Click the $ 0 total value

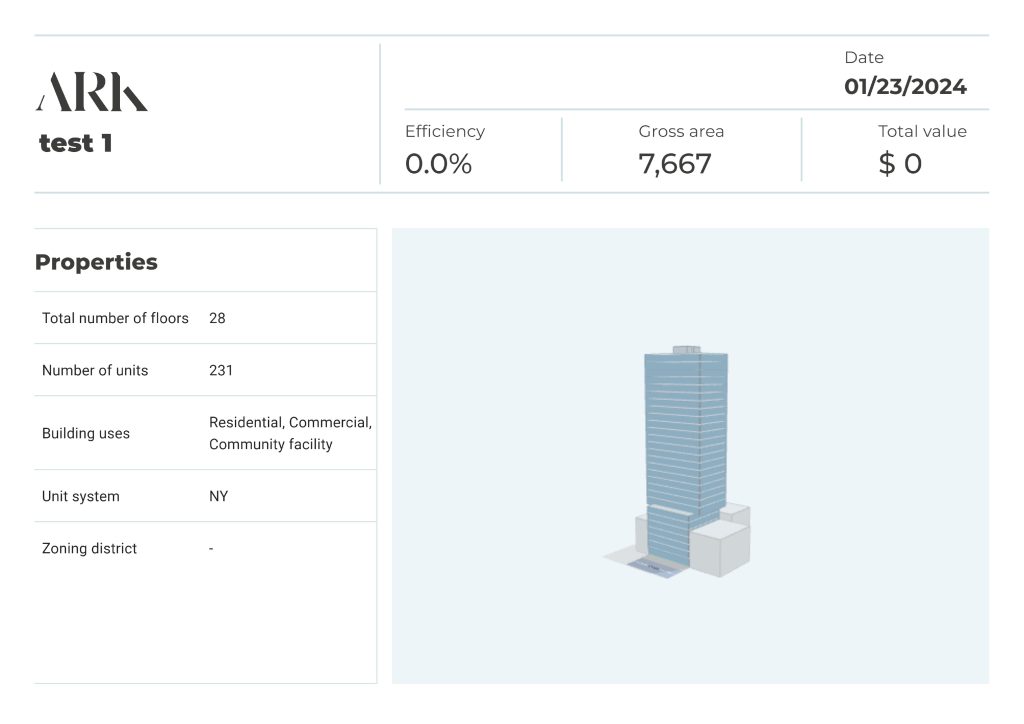click(x=900, y=164)
